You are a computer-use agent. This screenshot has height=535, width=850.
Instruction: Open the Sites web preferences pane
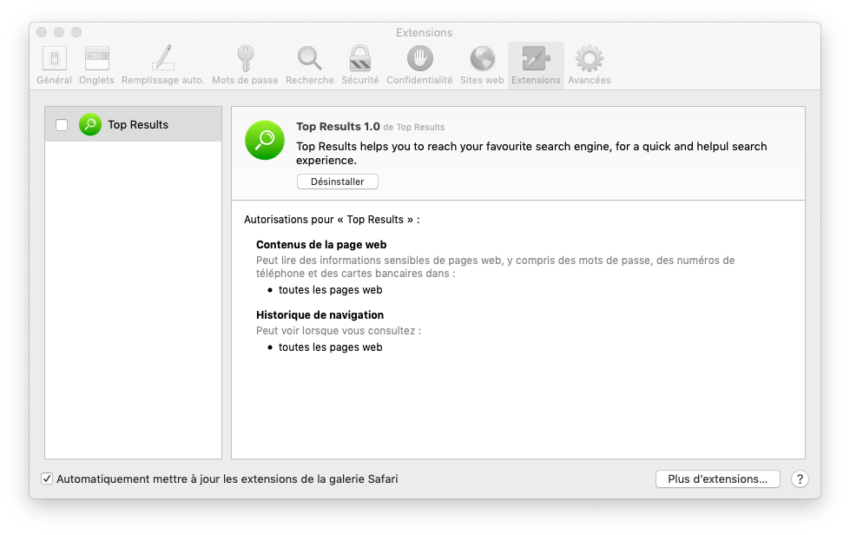482,66
